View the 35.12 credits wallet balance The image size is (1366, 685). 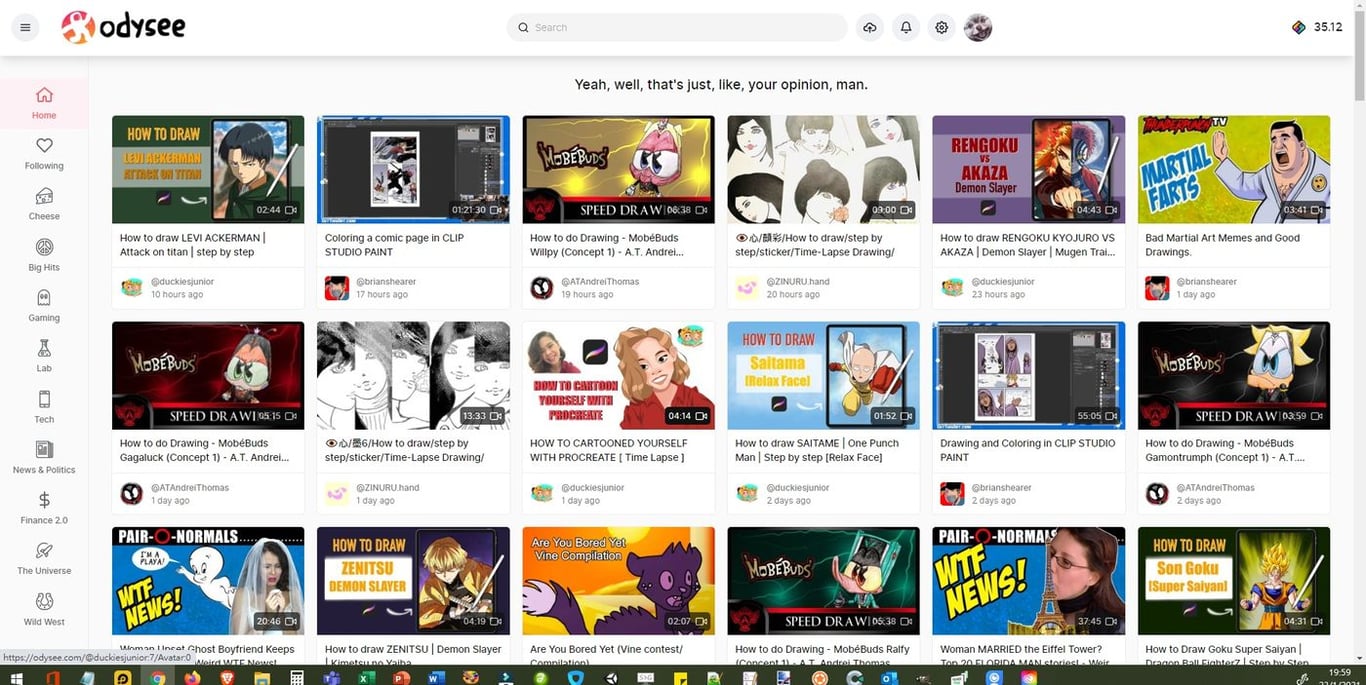[x=1317, y=27]
